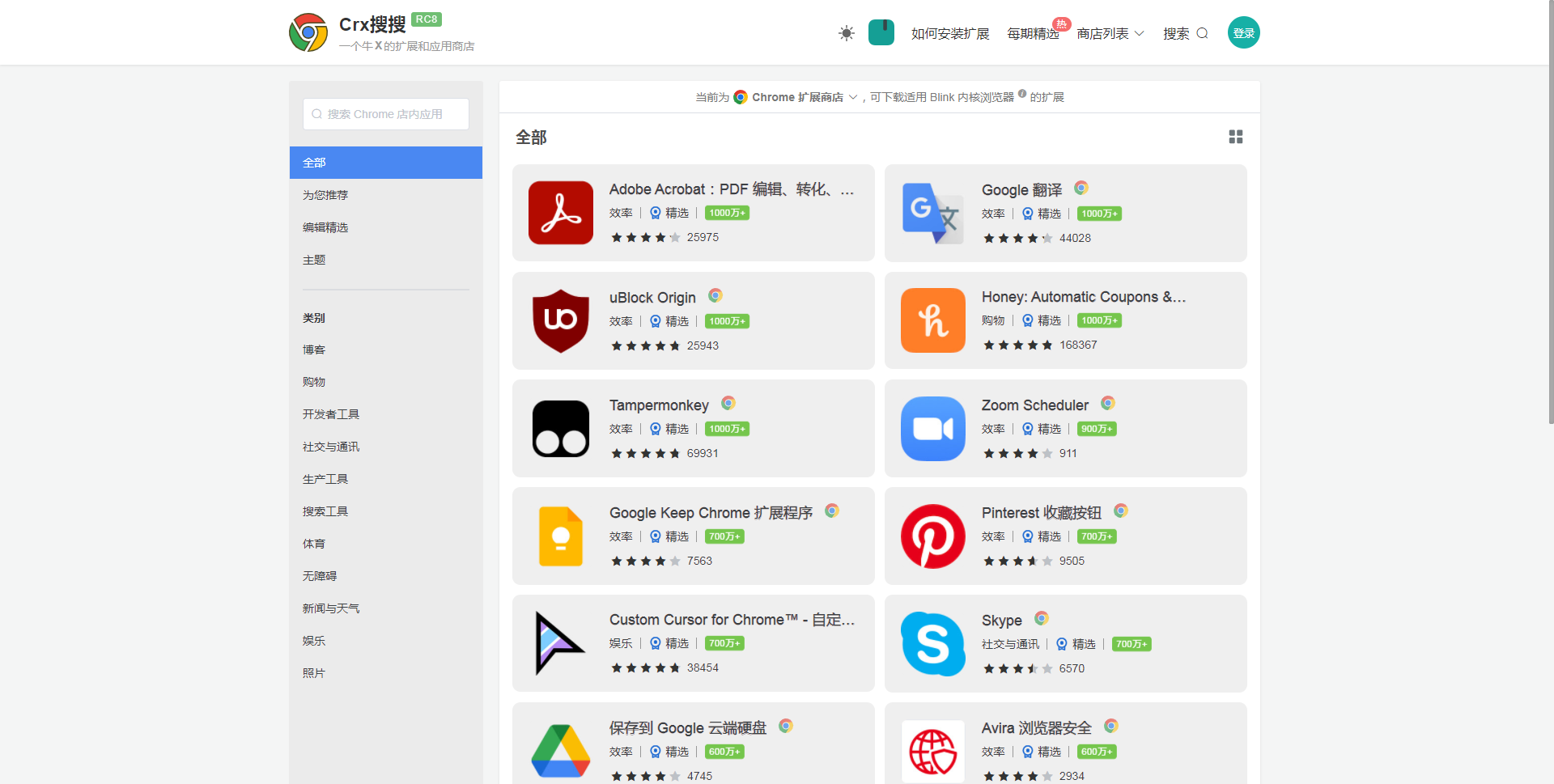Click the Crx搜搜 Chrome logo
1554x784 pixels.
(x=308, y=32)
